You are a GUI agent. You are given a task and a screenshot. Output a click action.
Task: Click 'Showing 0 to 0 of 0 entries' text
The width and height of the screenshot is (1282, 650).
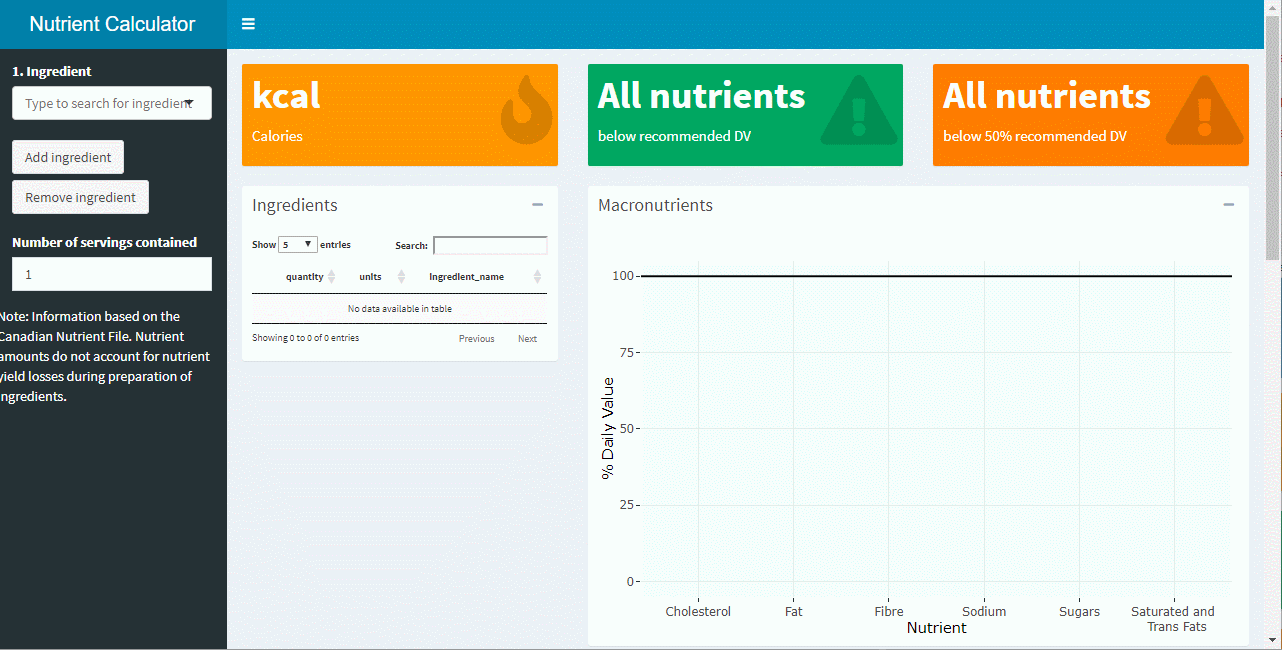click(x=305, y=338)
